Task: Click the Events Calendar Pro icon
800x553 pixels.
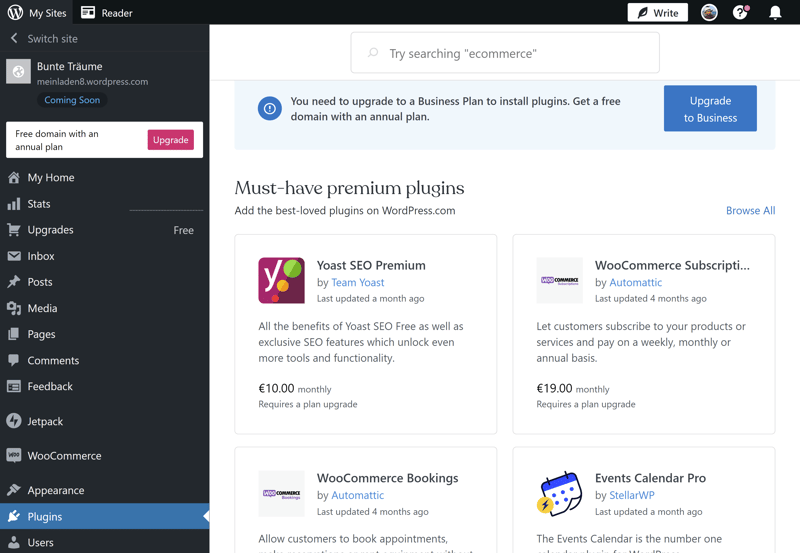Action: pyautogui.click(x=559, y=493)
